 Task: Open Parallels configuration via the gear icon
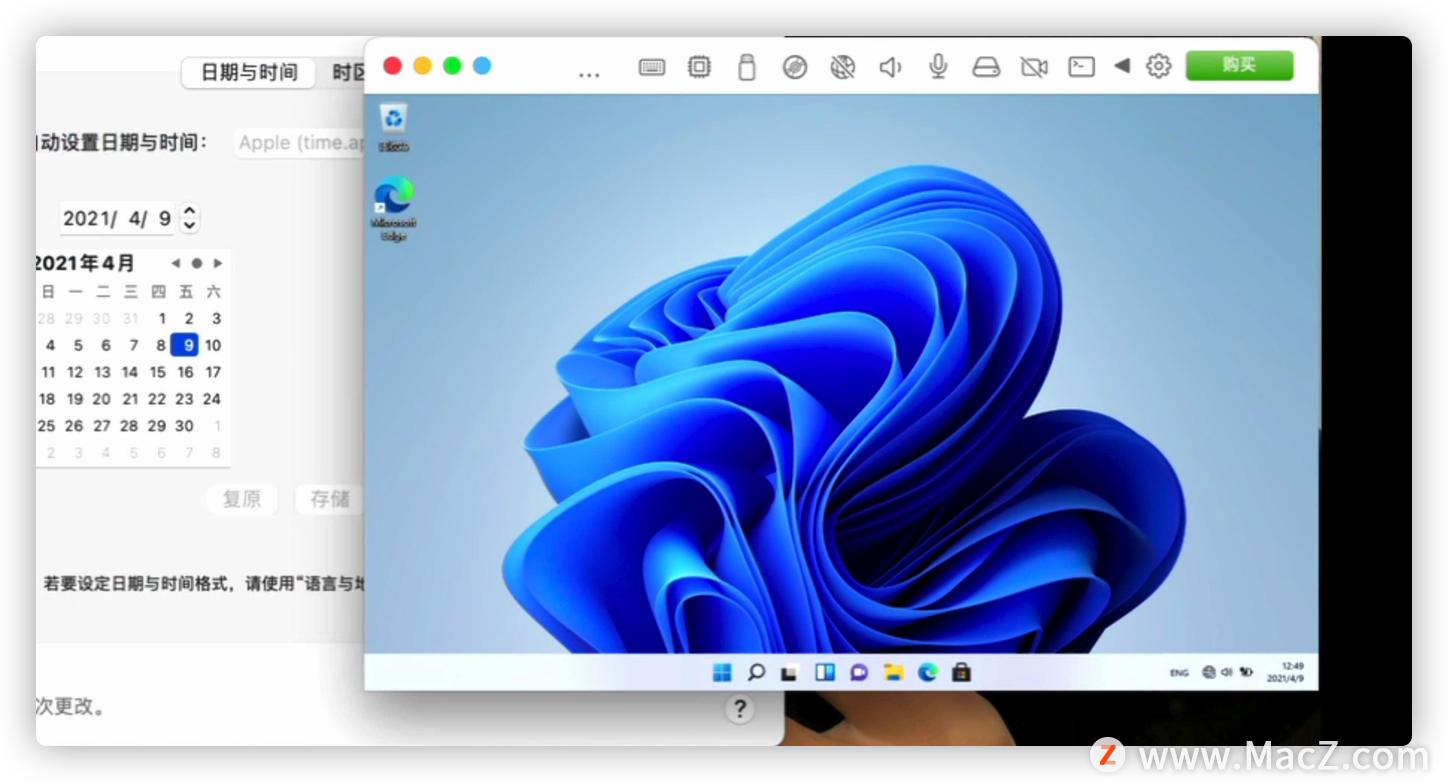click(1158, 66)
